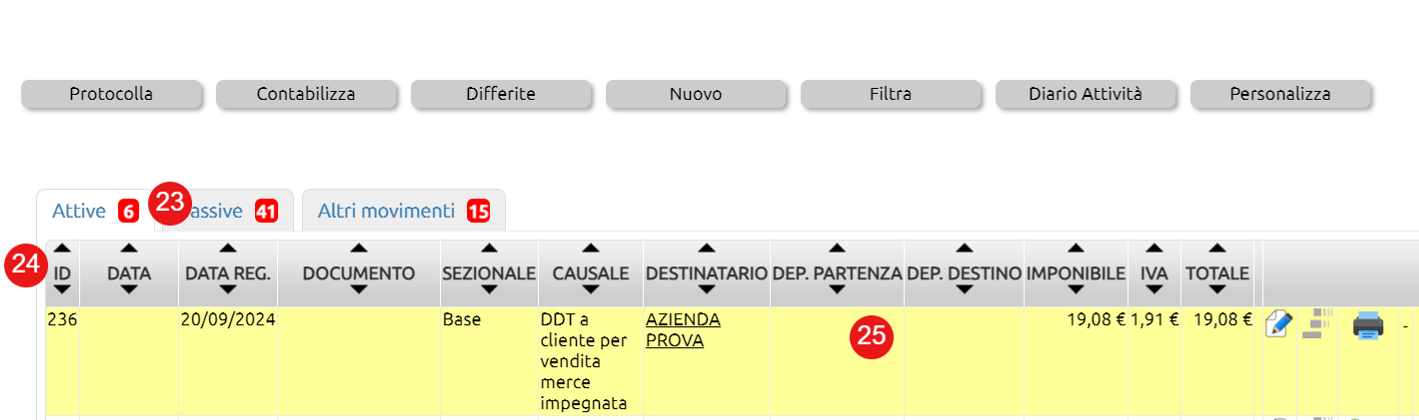1419x420 pixels.
Task: Click the grey bars icon beside the edit pencil
Action: (x=1320, y=325)
